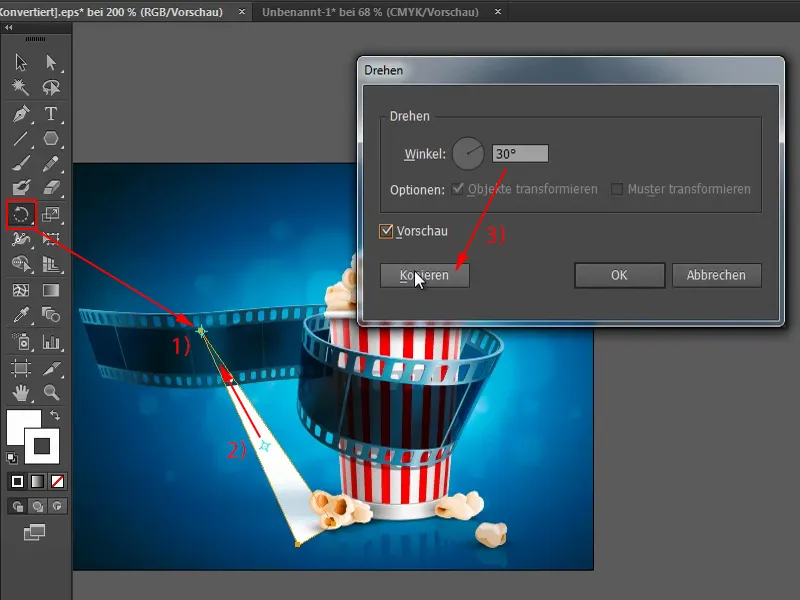Screen dimensions: 800x600
Task: Apply Gradient mode button below swatches
Action: 37,481
